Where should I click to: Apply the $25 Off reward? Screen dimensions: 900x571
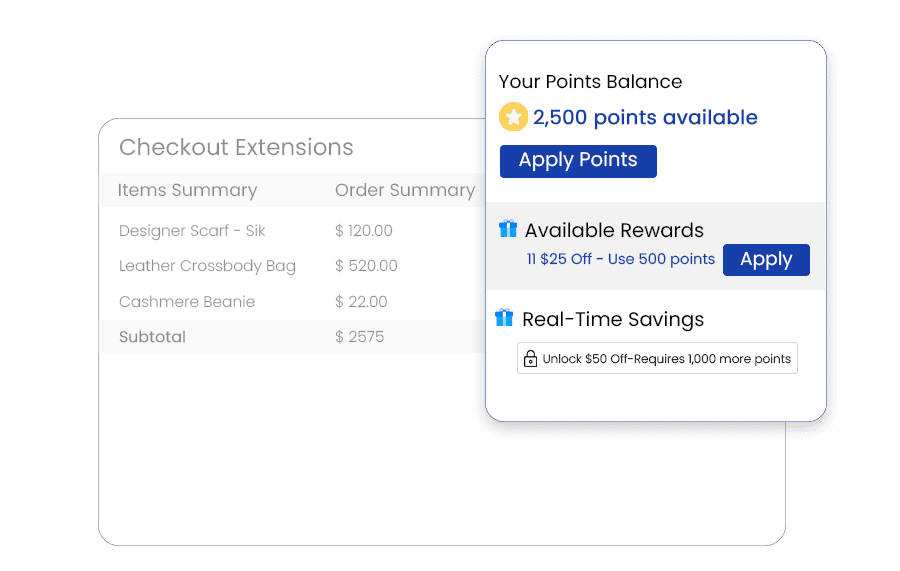766,260
